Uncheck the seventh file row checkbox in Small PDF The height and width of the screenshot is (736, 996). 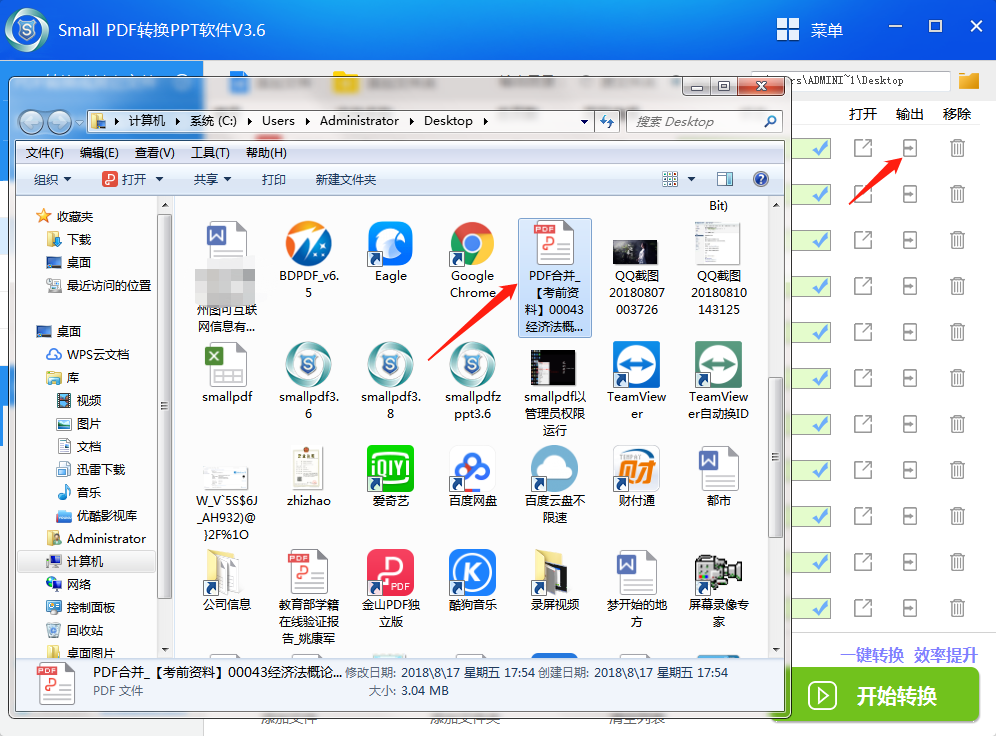pos(819,424)
